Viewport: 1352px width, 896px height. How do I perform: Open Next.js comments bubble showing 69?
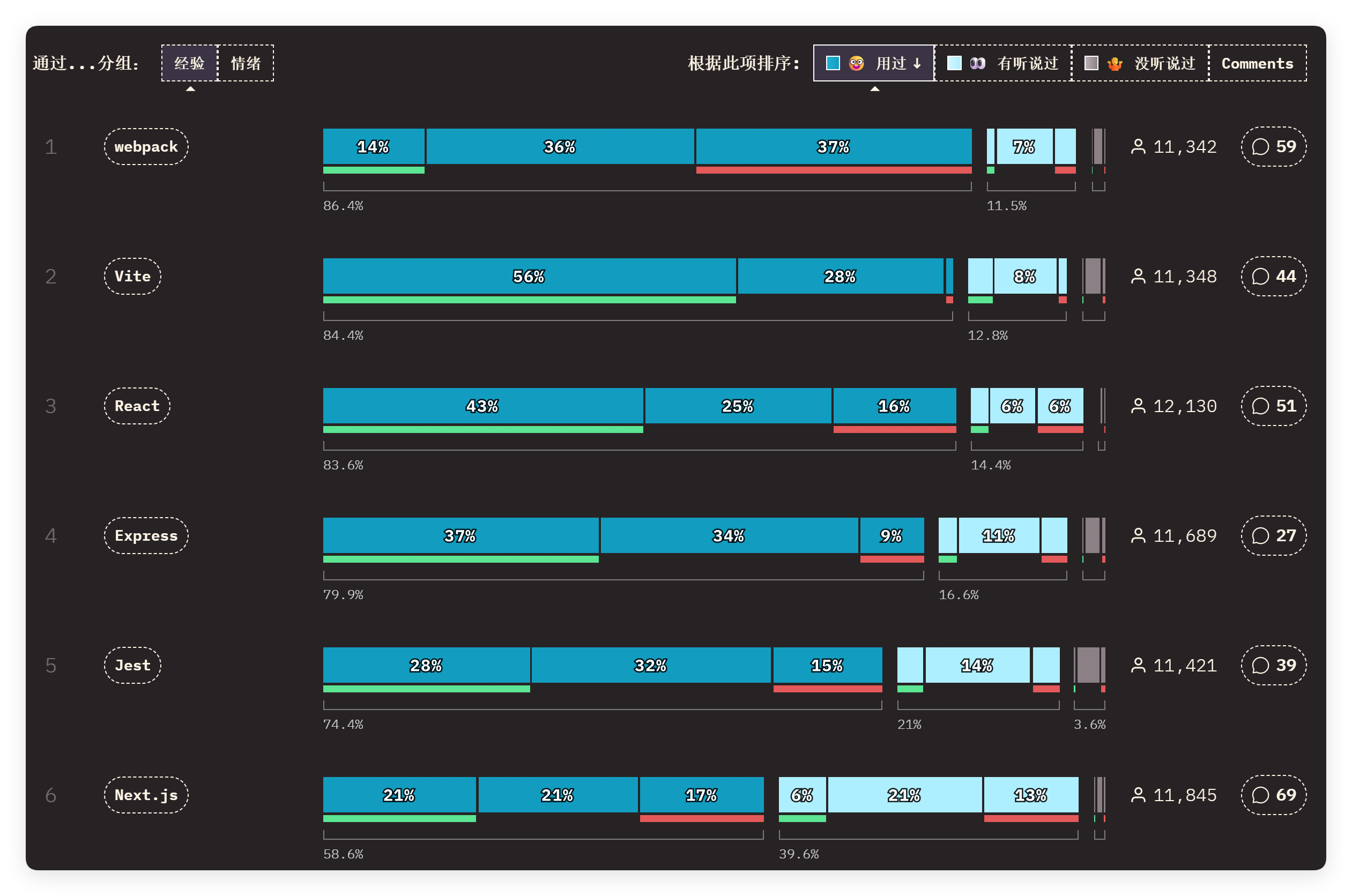click(x=1273, y=795)
